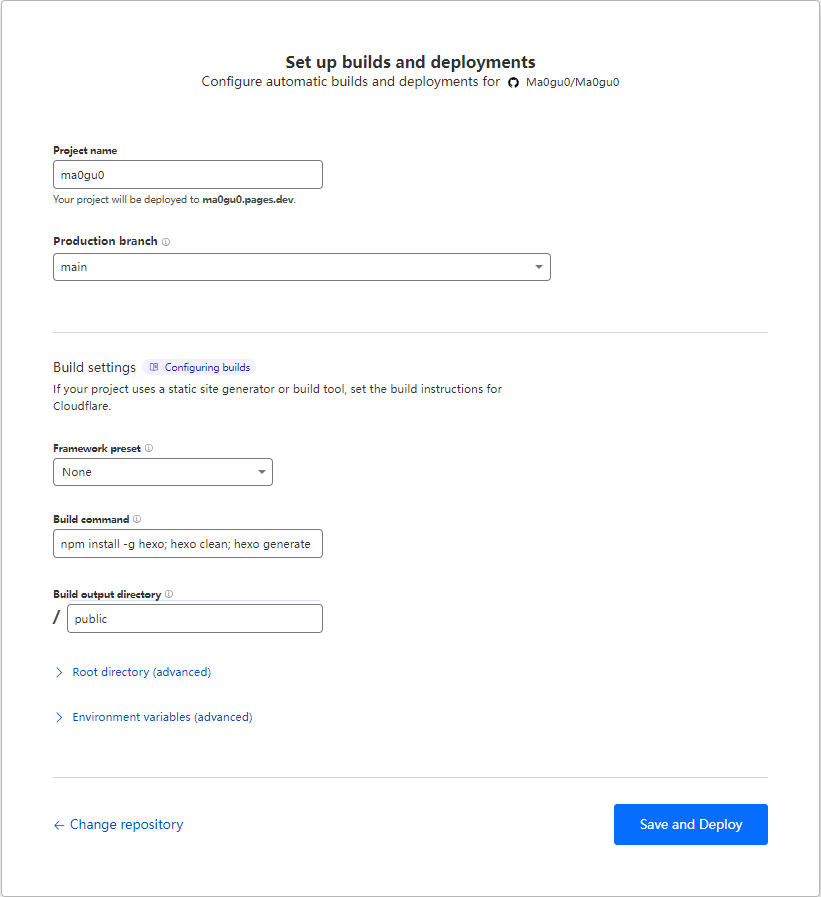The width and height of the screenshot is (821, 897).
Task: Click the left arrow icon before Change repository
Action: 58,825
